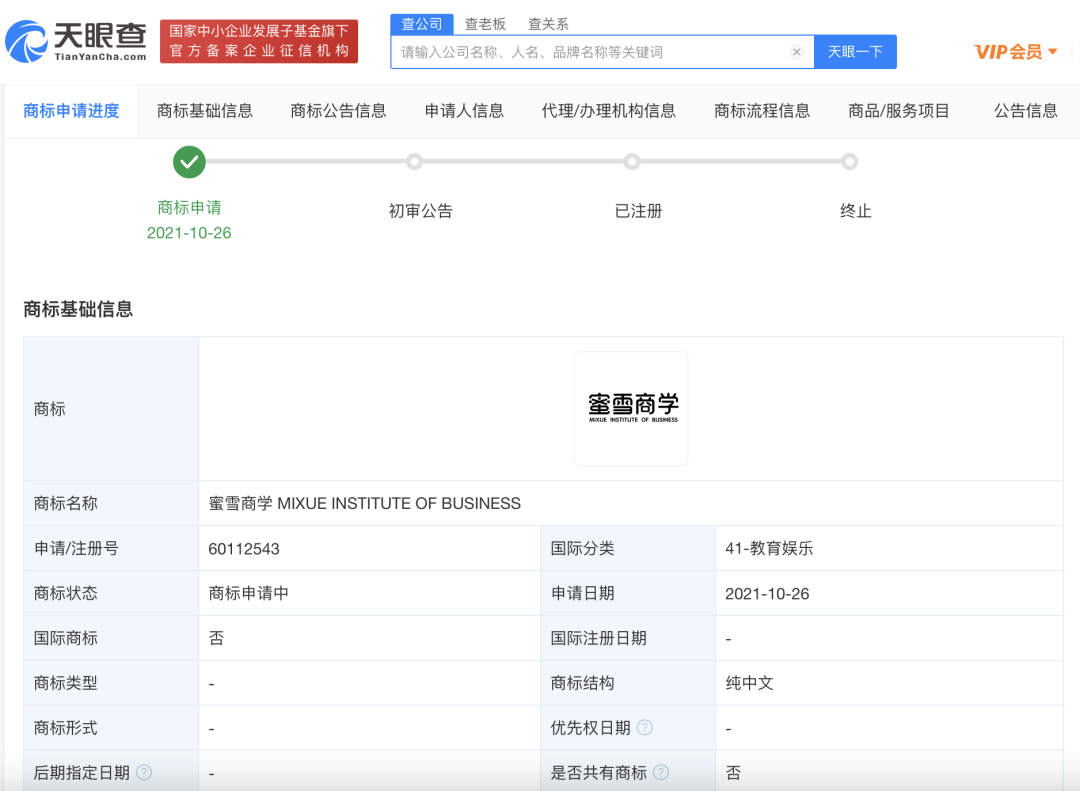Viewport: 1080px width, 791px height.
Task: Click the red 国家中小企业发展子基金 banner
Action: (259, 41)
